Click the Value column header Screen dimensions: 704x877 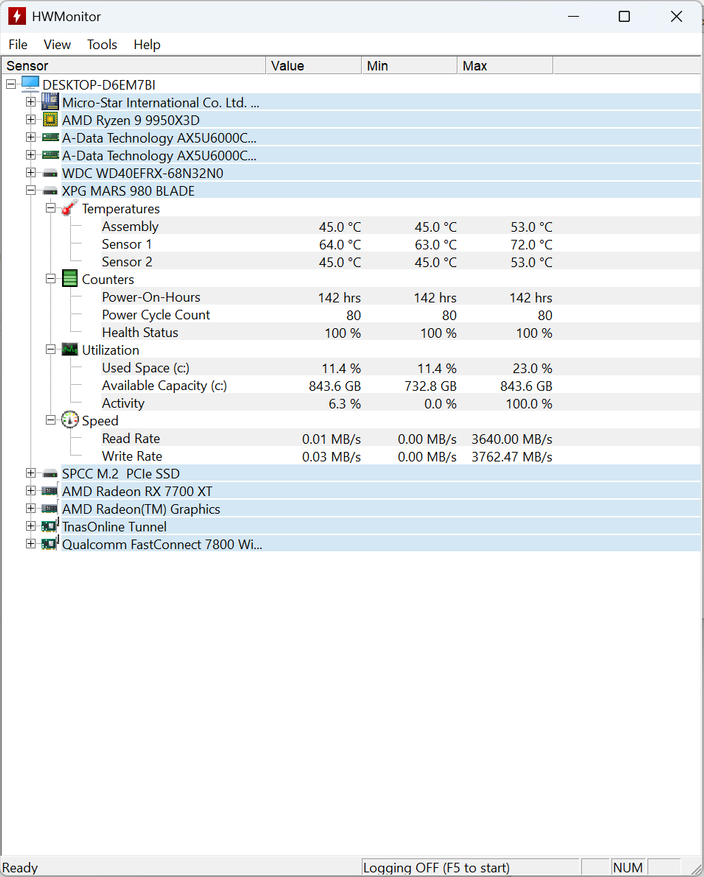pos(314,65)
